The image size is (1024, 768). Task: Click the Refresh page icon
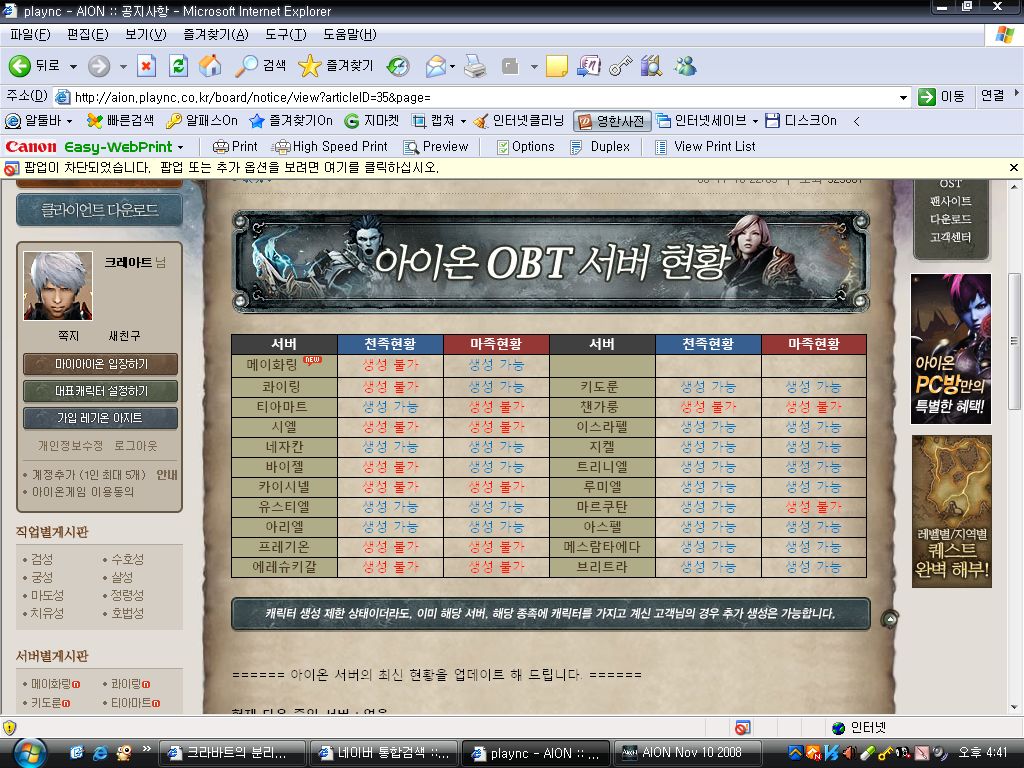pyautogui.click(x=178, y=65)
